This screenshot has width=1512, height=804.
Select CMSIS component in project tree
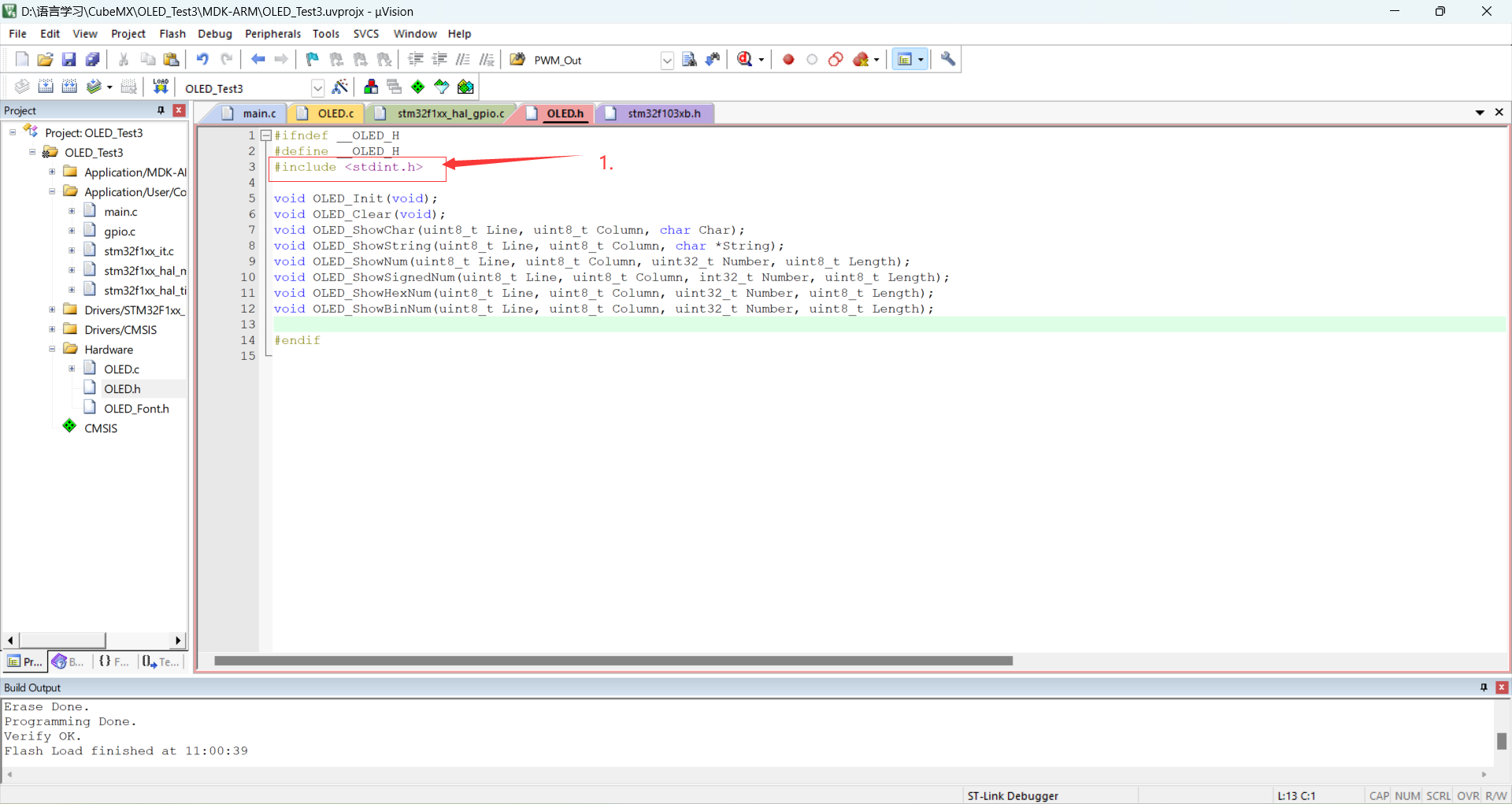click(x=101, y=428)
